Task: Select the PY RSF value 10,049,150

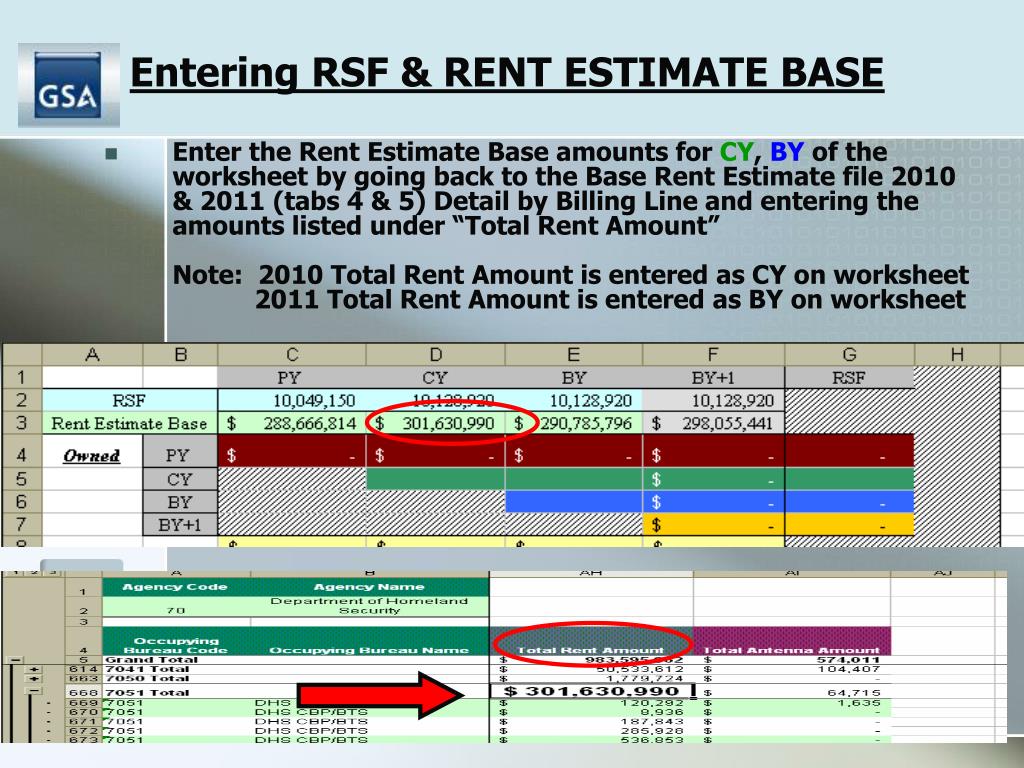Action: 291,400
